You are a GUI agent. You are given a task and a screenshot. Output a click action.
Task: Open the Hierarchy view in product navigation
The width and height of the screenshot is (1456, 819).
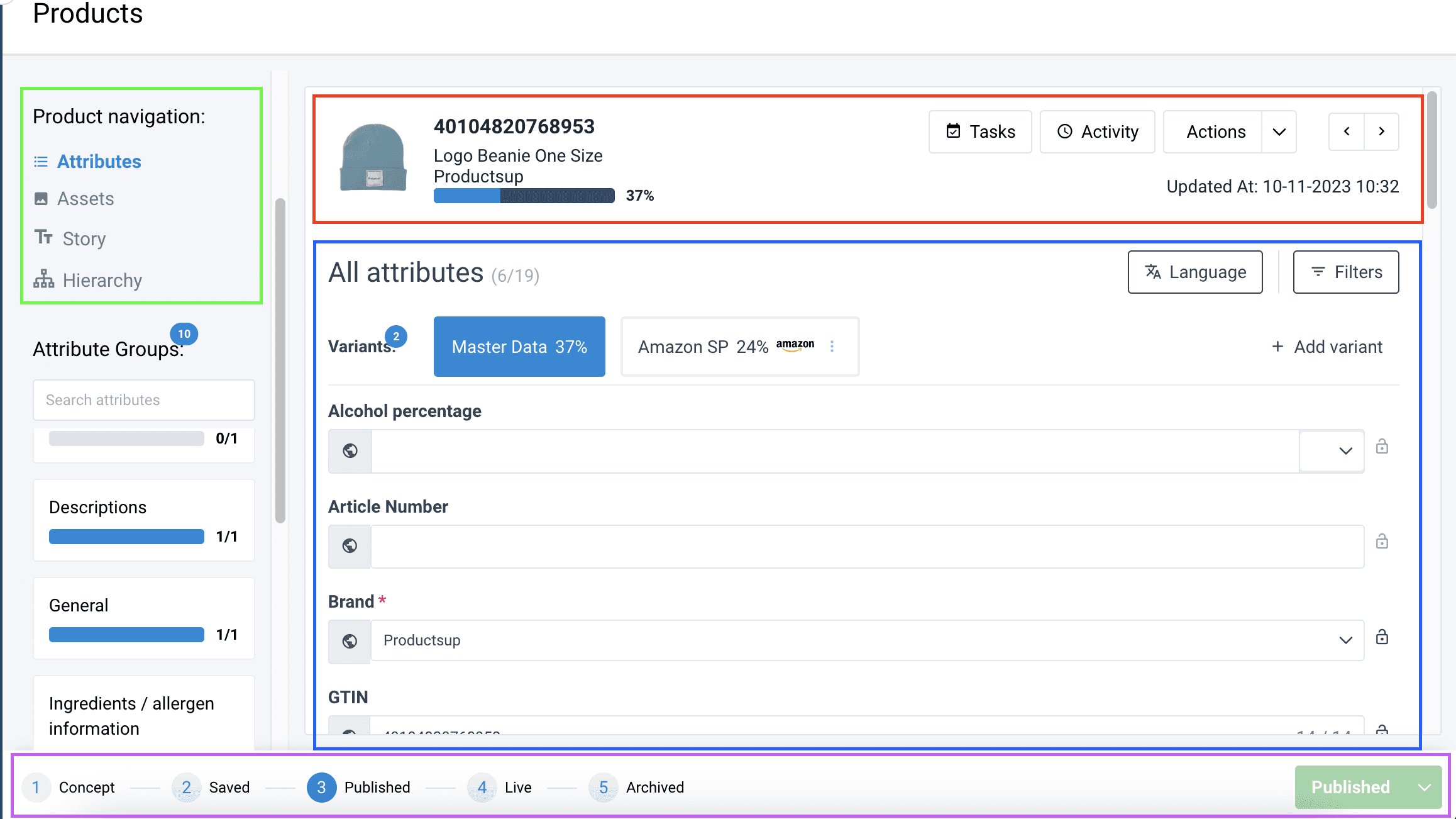coord(102,280)
